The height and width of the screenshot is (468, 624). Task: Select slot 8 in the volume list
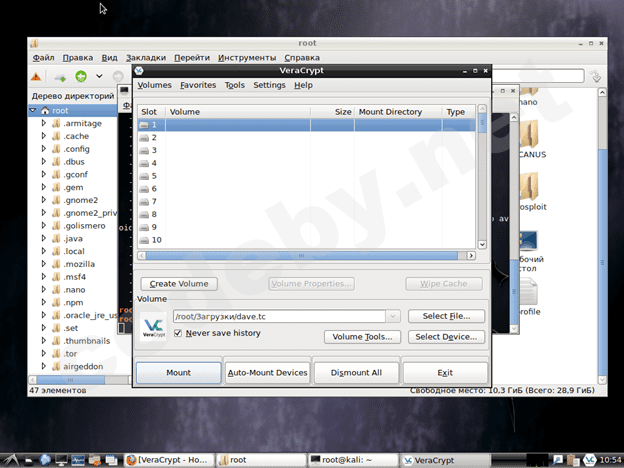point(306,214)
